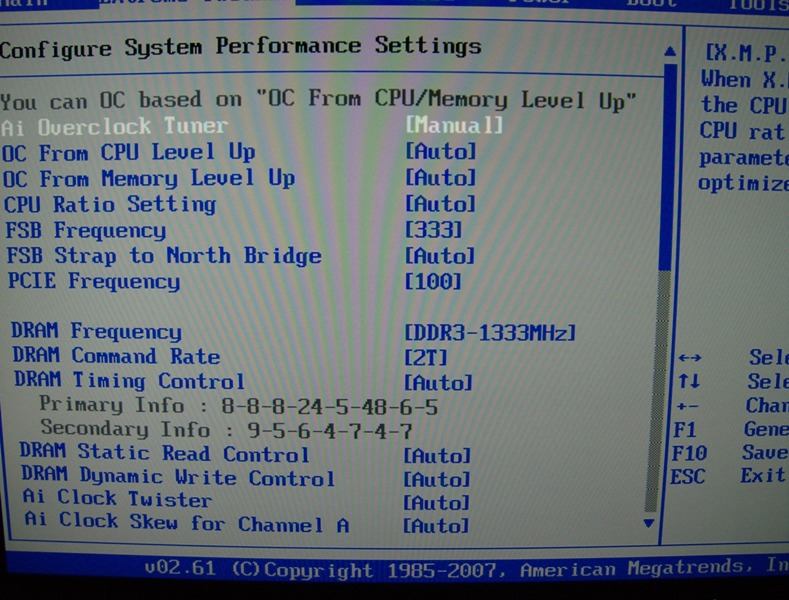
Task: Select DRAM Static Read Control label
Action: click(164, 452)
